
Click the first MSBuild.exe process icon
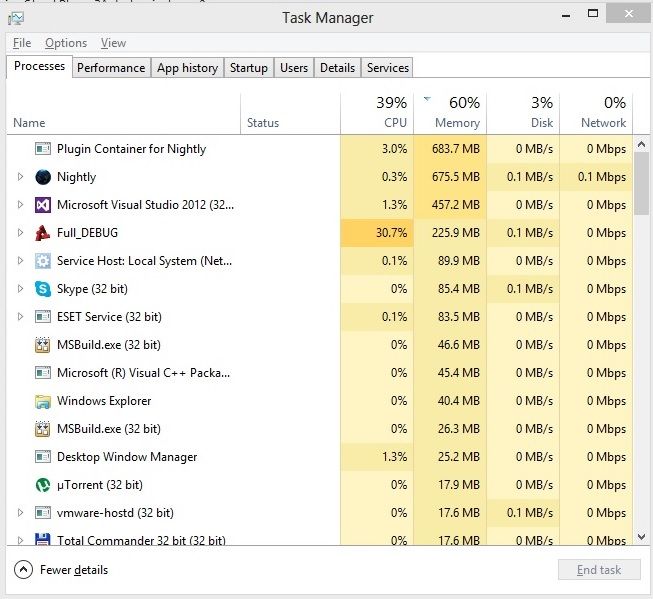(x=43, y=345)
